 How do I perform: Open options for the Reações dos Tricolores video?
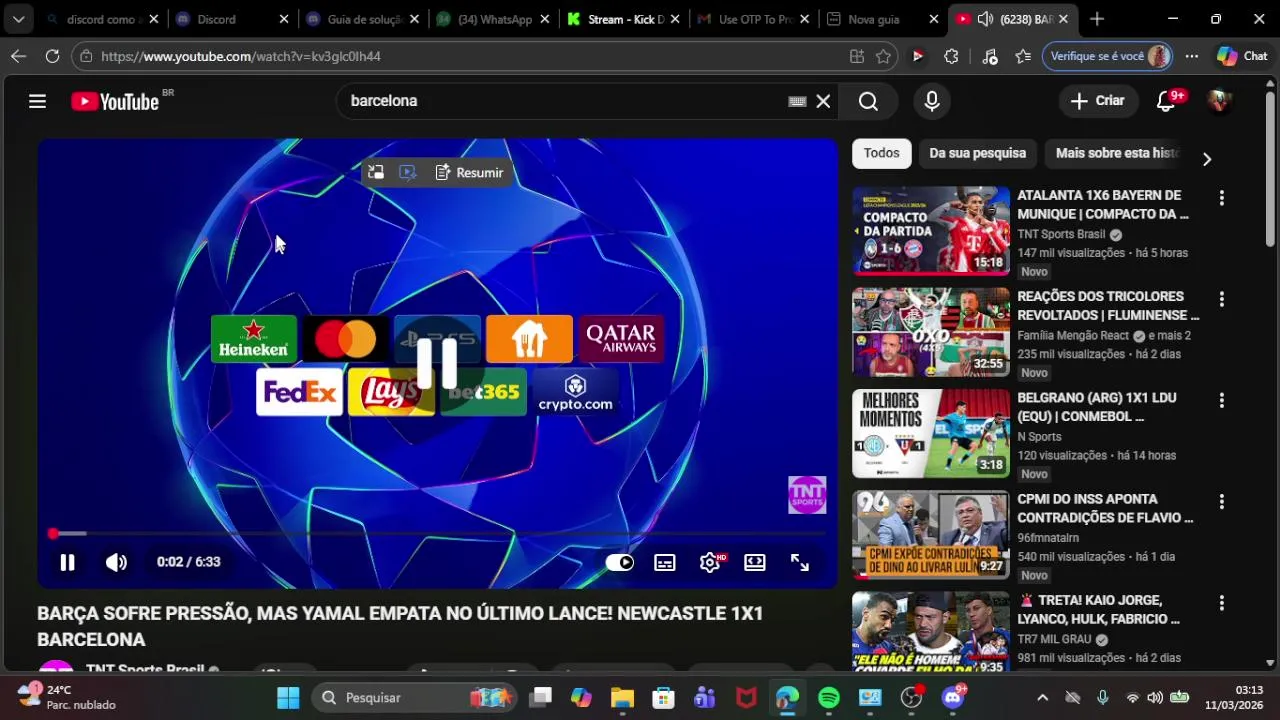click(x=1221, y=299)
